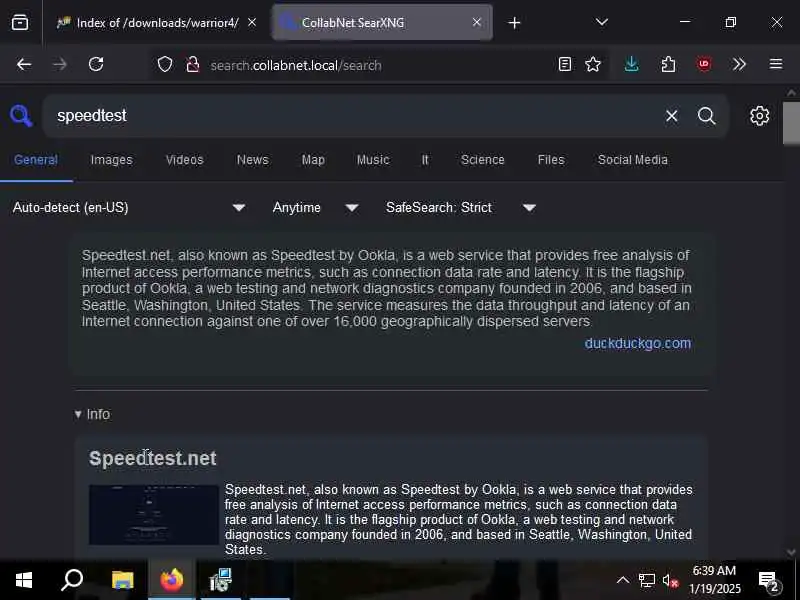
Task: Click the page vertical scrollbar thumb
Action: 791,123
